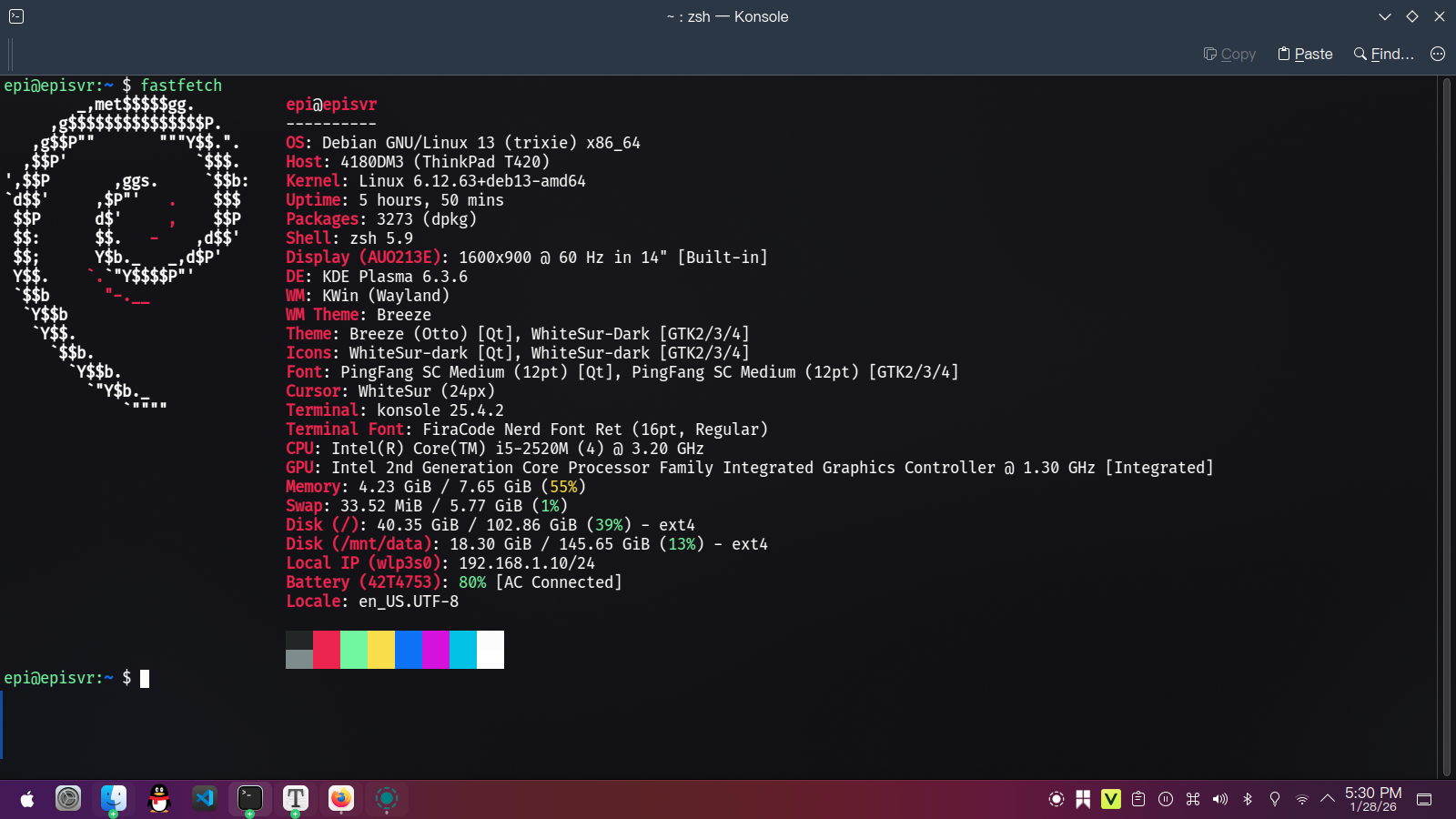Click the teal dashed-circle app icon
Screen dimensions: 1456x819
pos(387,799)
